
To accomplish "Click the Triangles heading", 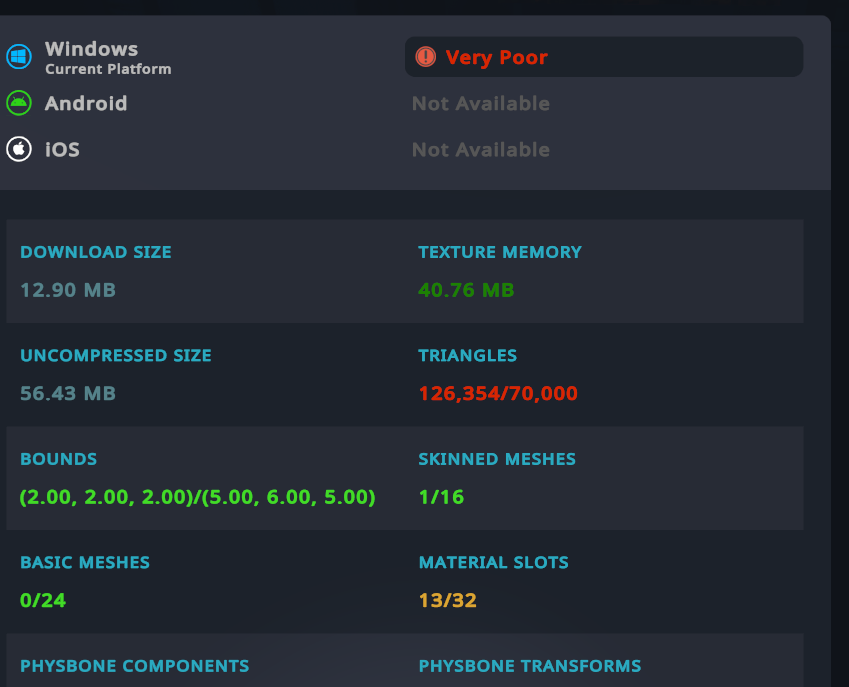I will [468, 355].
